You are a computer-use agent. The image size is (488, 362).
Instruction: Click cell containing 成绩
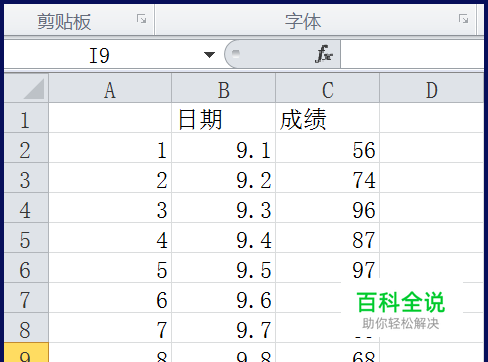tap(328, 118)
